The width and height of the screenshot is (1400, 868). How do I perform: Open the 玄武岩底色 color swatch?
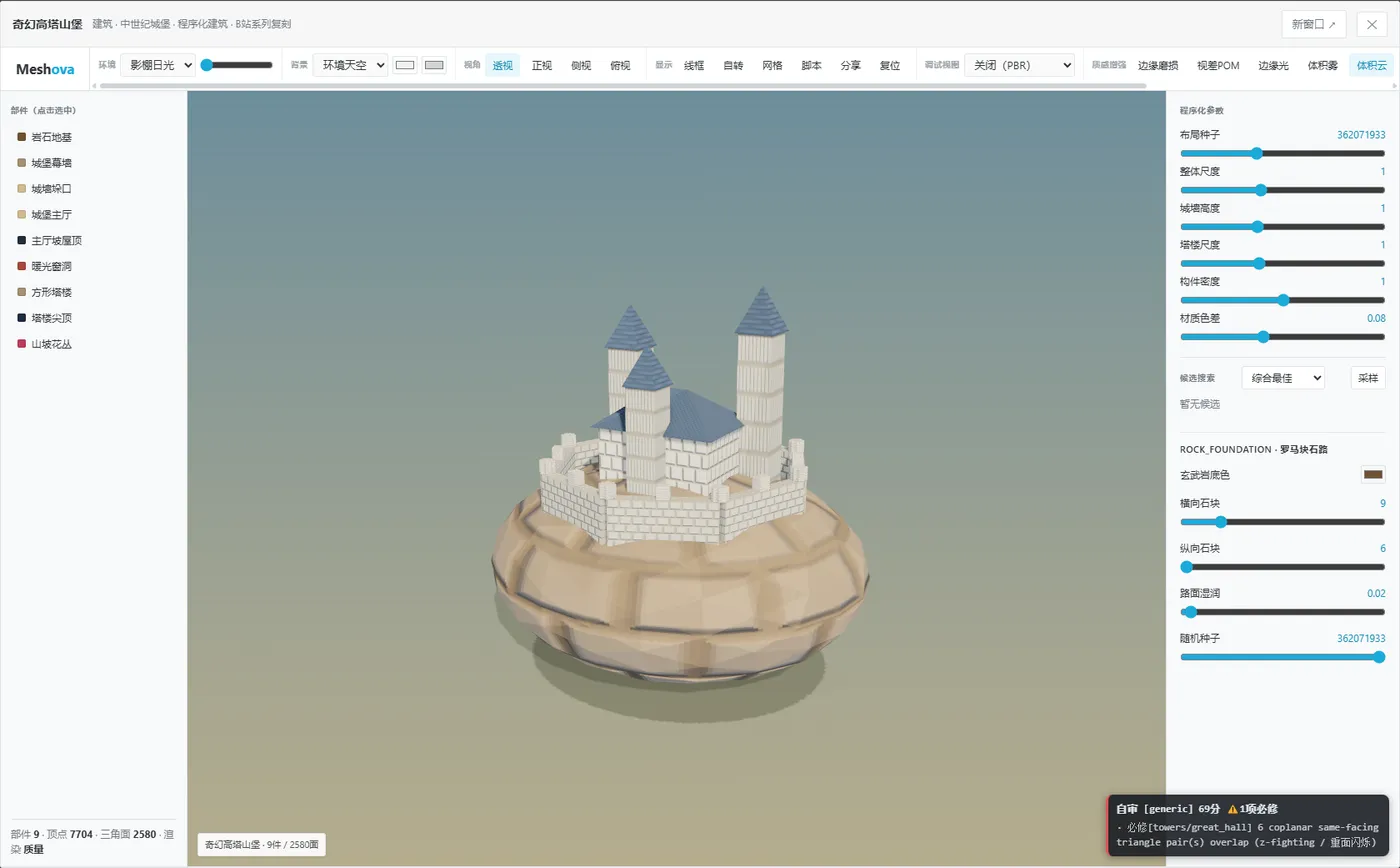(x=1373, y=474)
